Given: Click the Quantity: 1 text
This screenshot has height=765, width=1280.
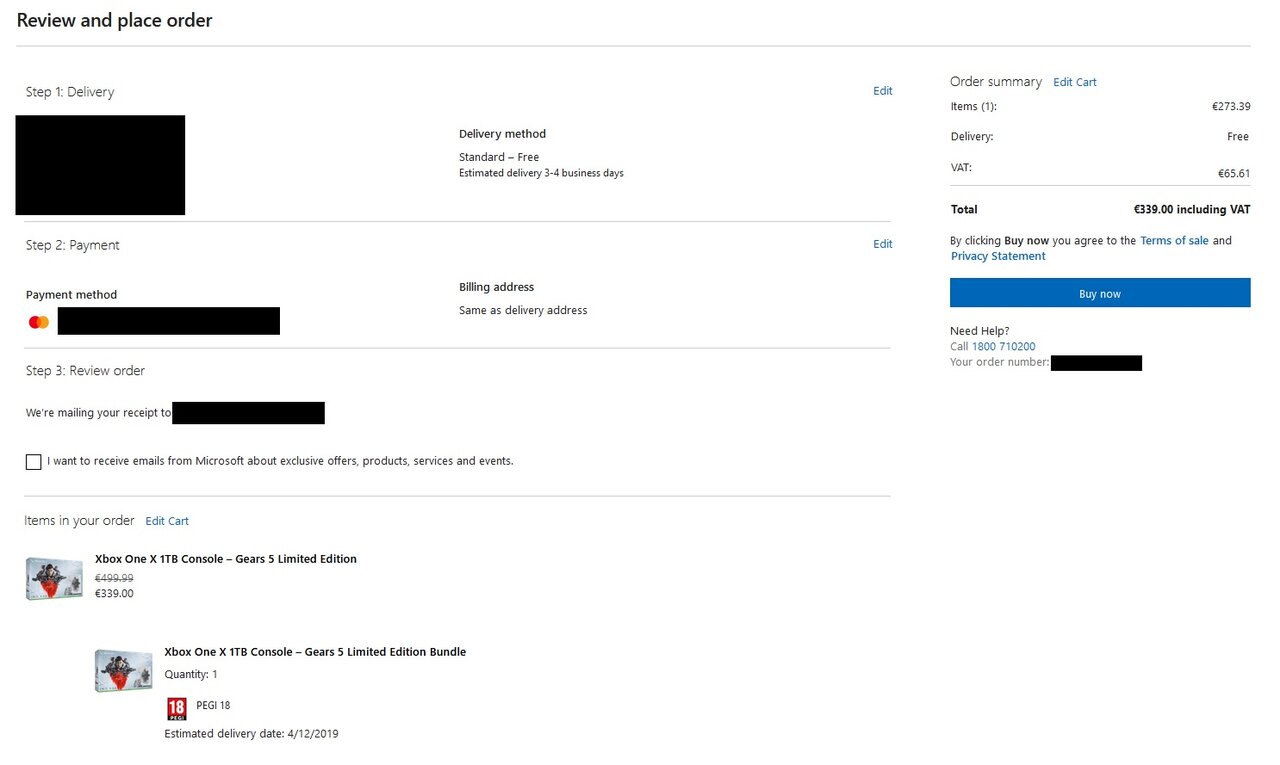Looking at the screenshot, I should (191, 675).
